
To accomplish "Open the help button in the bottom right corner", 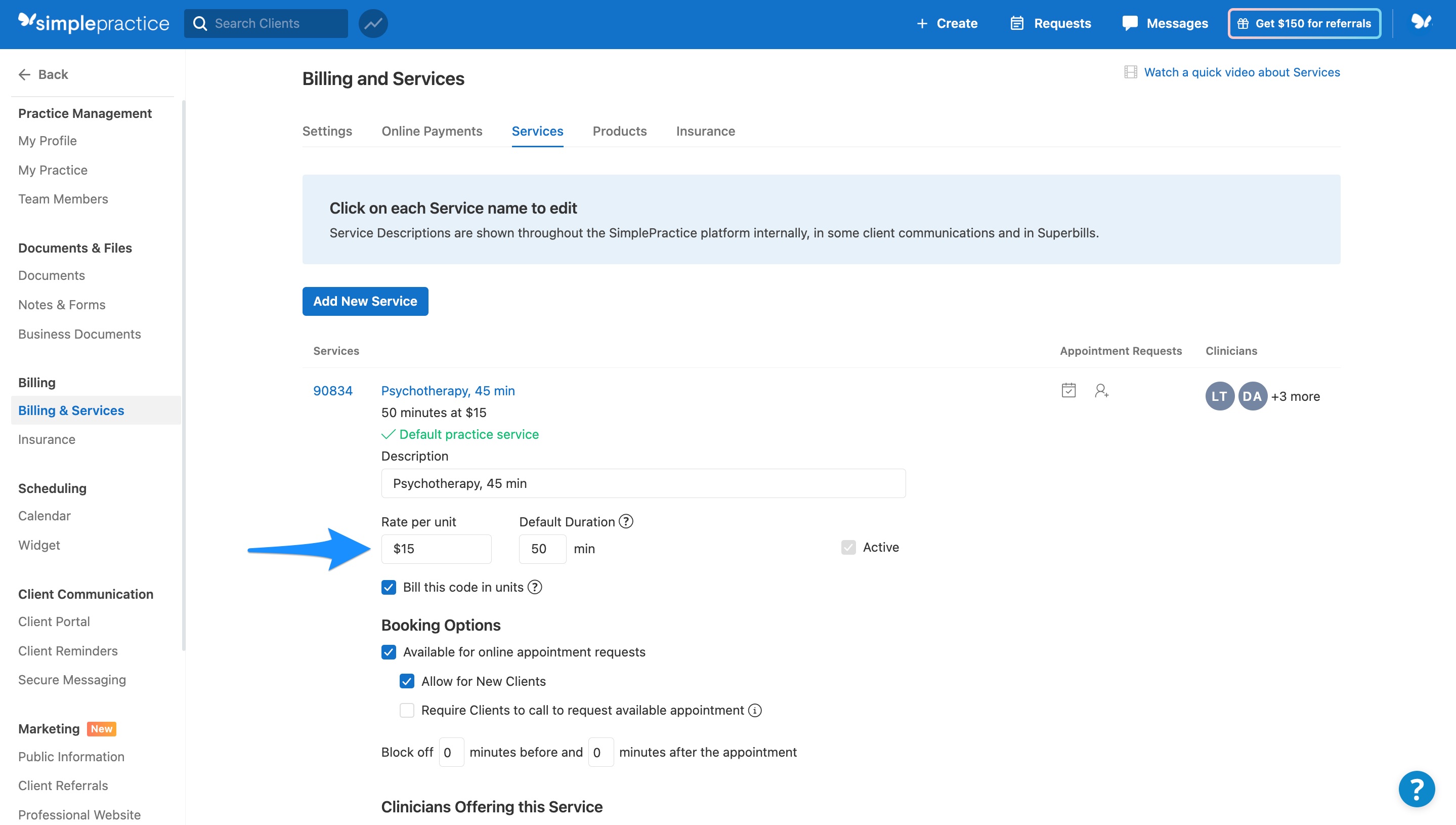I will pyautogui.click(x=1417, y=788).
